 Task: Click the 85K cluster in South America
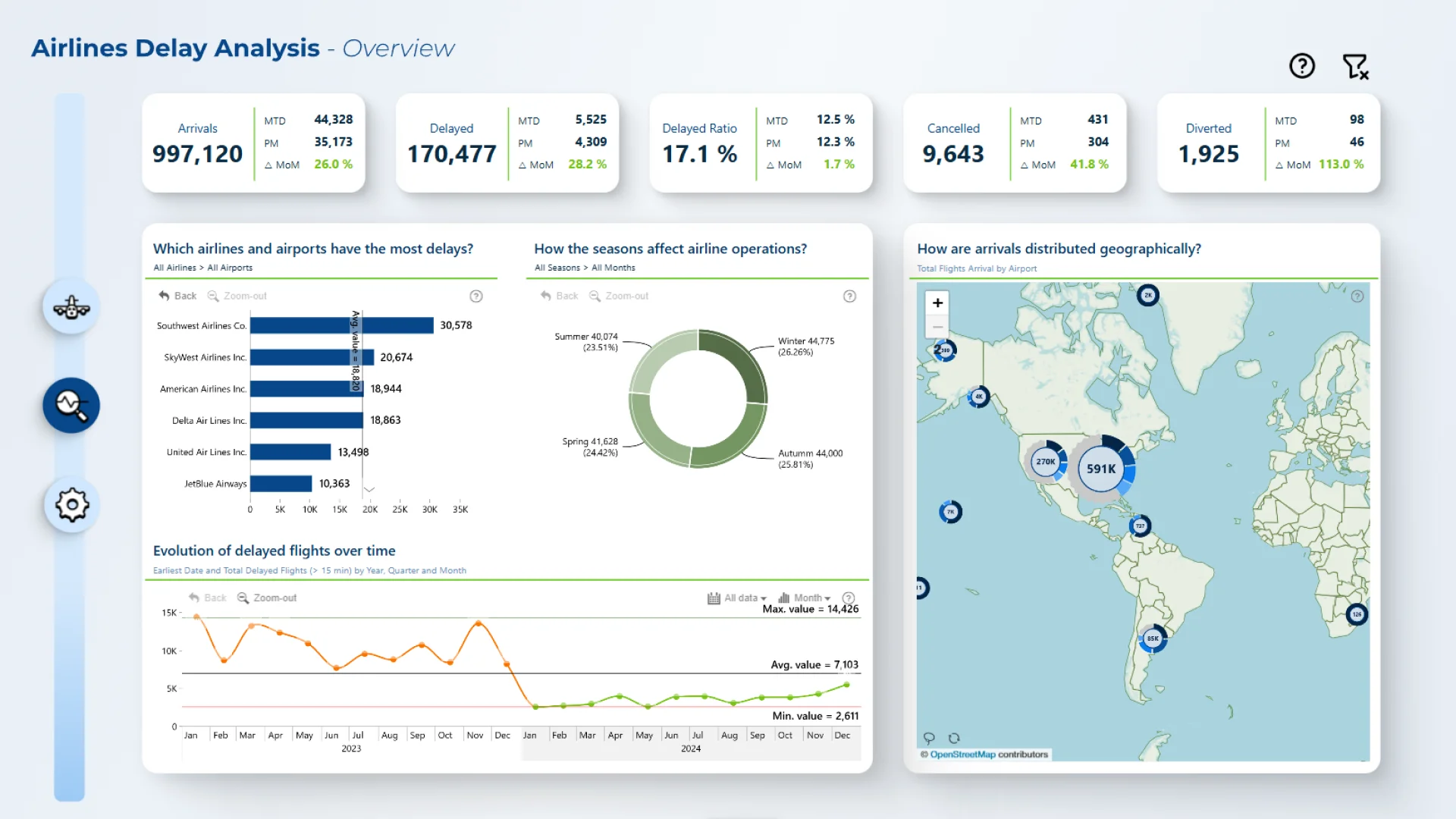coord(1153,639)
